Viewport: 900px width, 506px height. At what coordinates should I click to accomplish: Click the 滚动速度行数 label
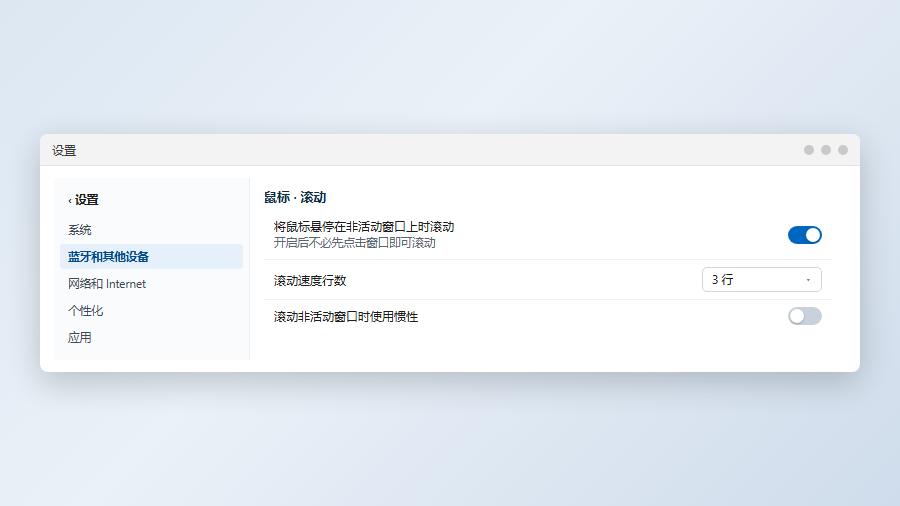click(310, 281)
